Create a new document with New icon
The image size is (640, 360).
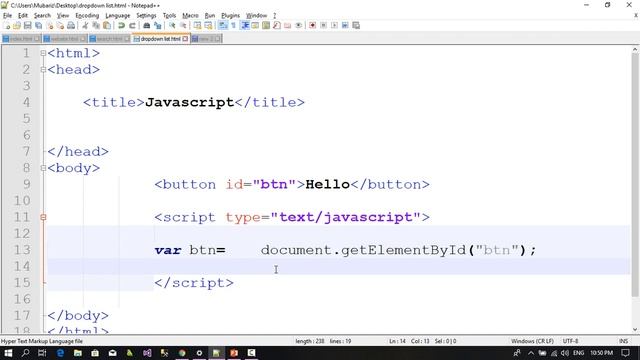pyautogui.click(x=7, y=26)
